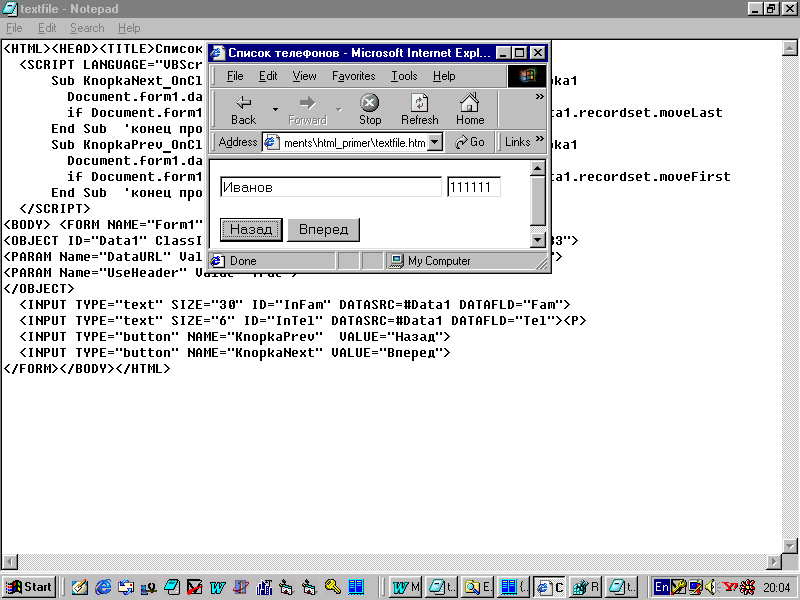
Task: Open Internet Explorer Help menu
Action: (x=444, y=76)
